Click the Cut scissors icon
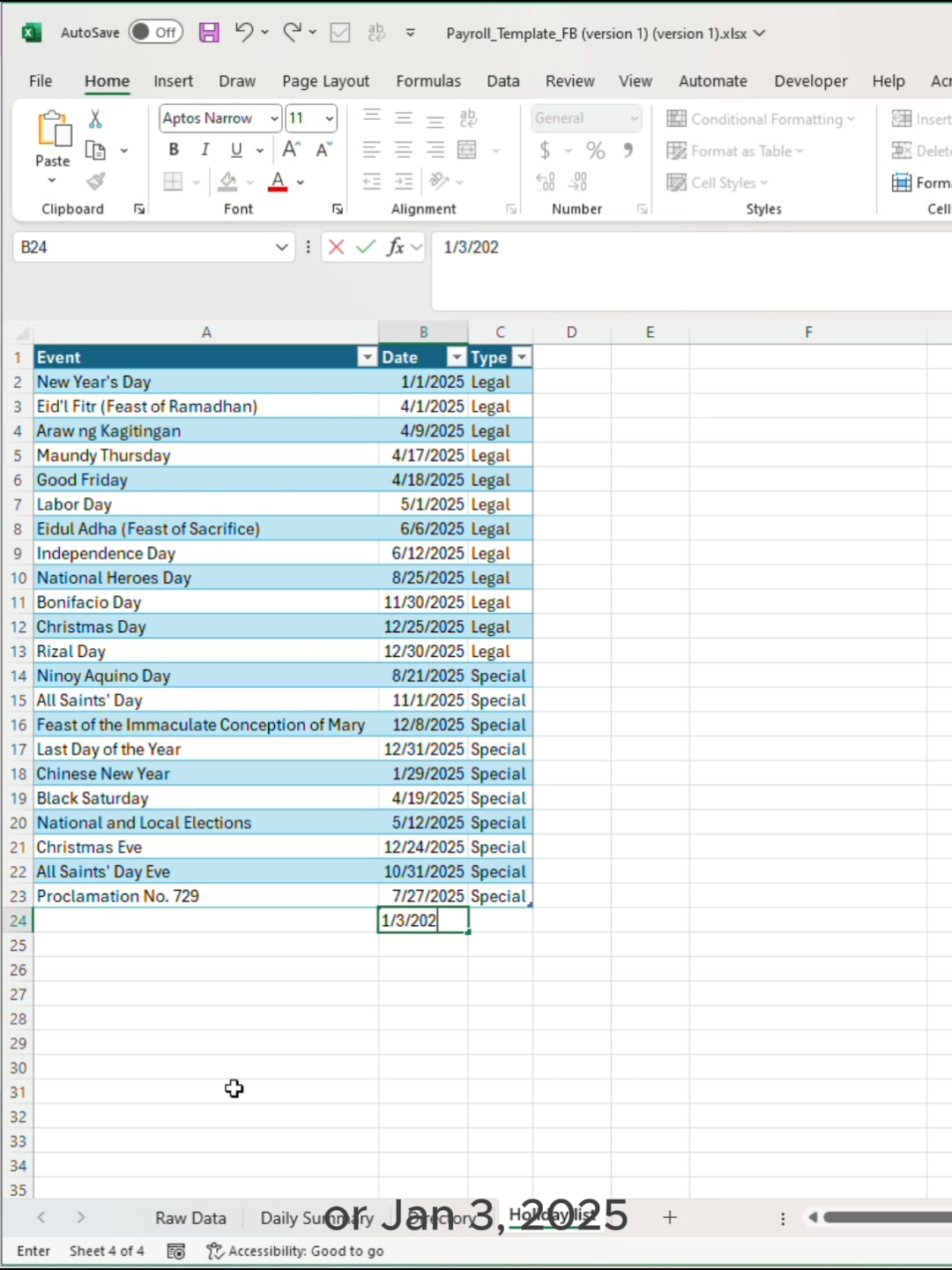 (x=95, y=118)
